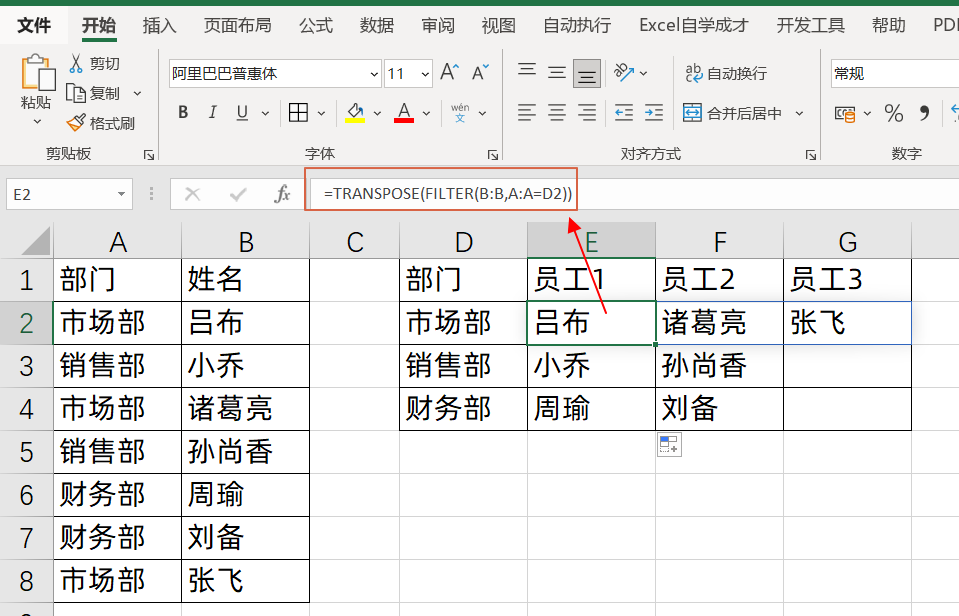Open the Name Box dropdown arrow

pos(121,195)
